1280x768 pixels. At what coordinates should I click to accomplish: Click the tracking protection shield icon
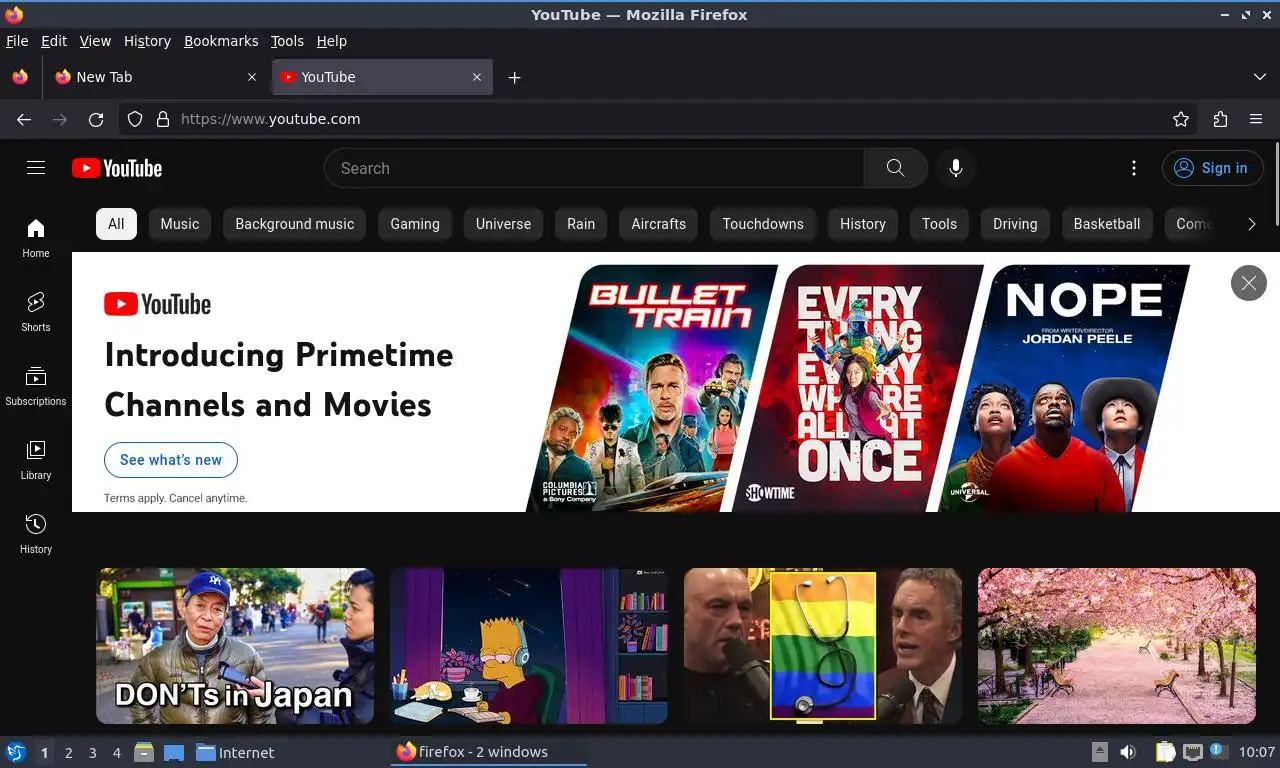coord(135,119)
